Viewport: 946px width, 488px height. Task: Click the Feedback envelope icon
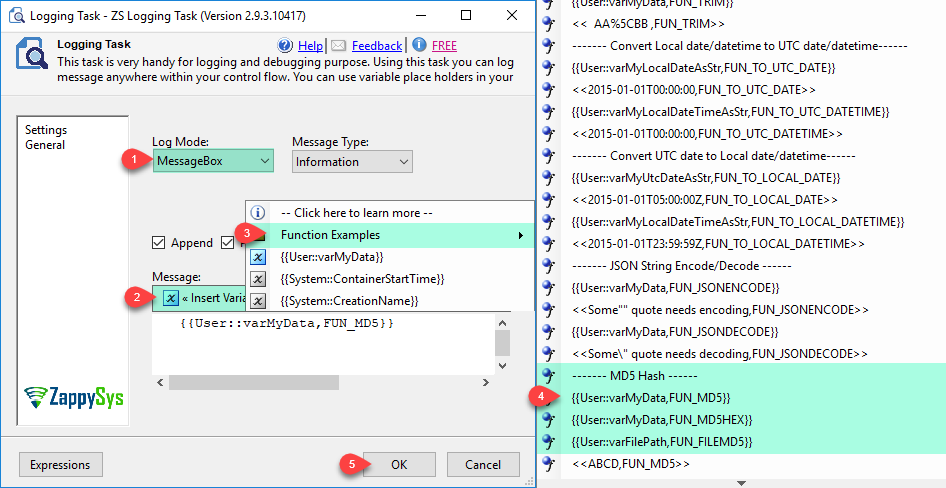[339, 45]
